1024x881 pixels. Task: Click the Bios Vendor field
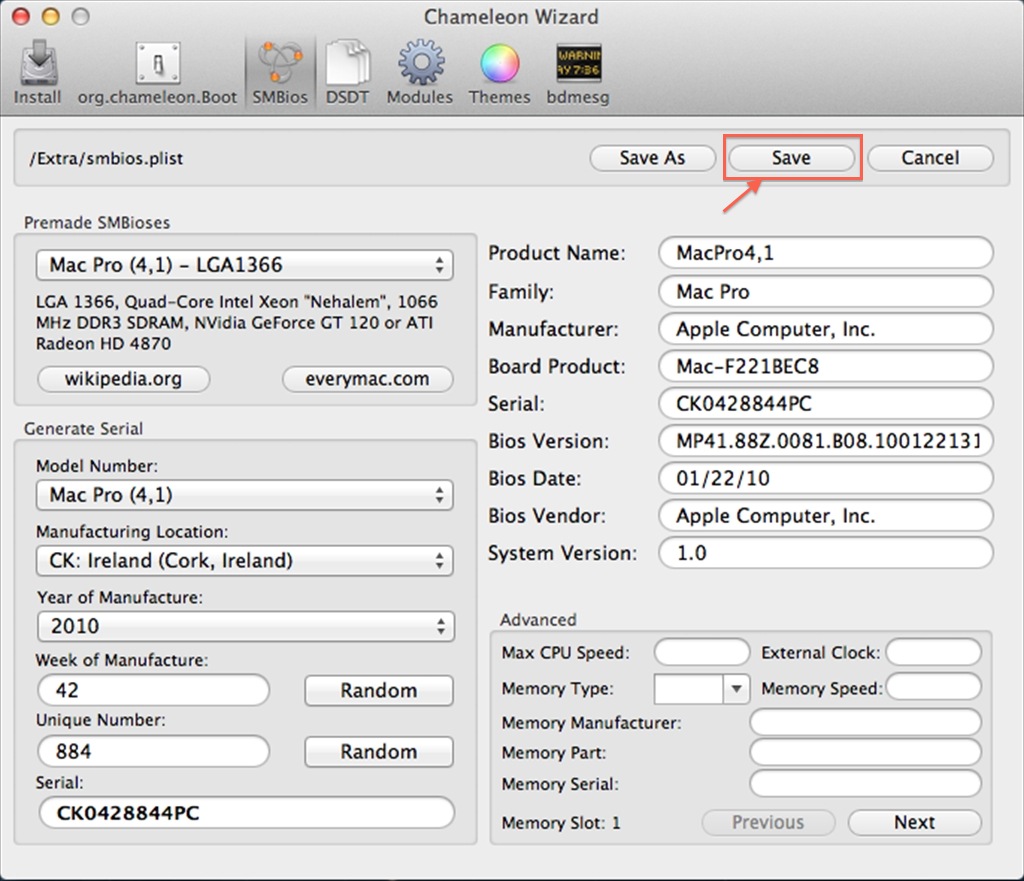tap(826, 516)
